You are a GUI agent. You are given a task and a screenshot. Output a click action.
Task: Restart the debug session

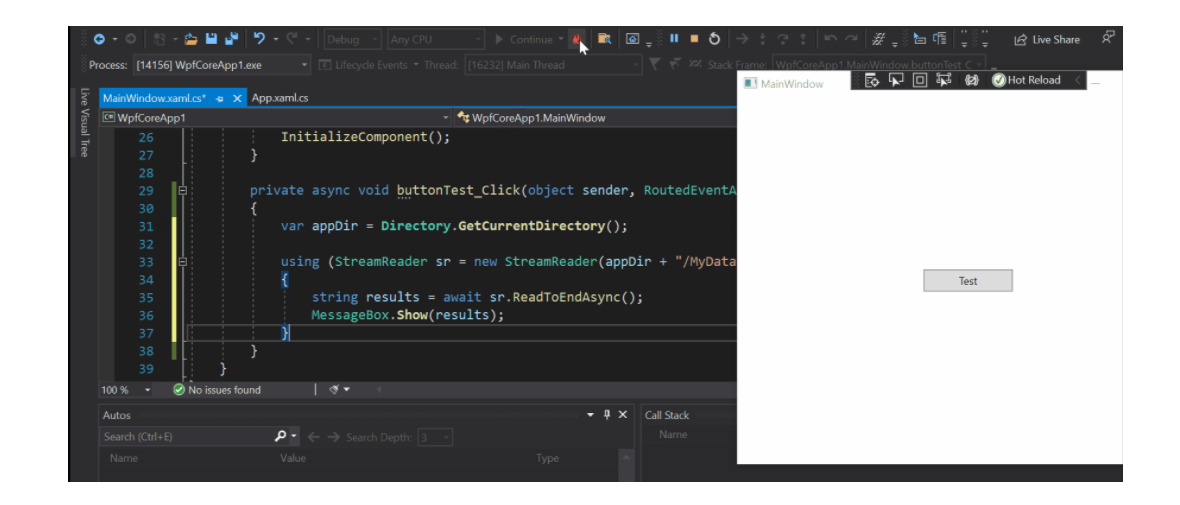(x=714, y=39)
